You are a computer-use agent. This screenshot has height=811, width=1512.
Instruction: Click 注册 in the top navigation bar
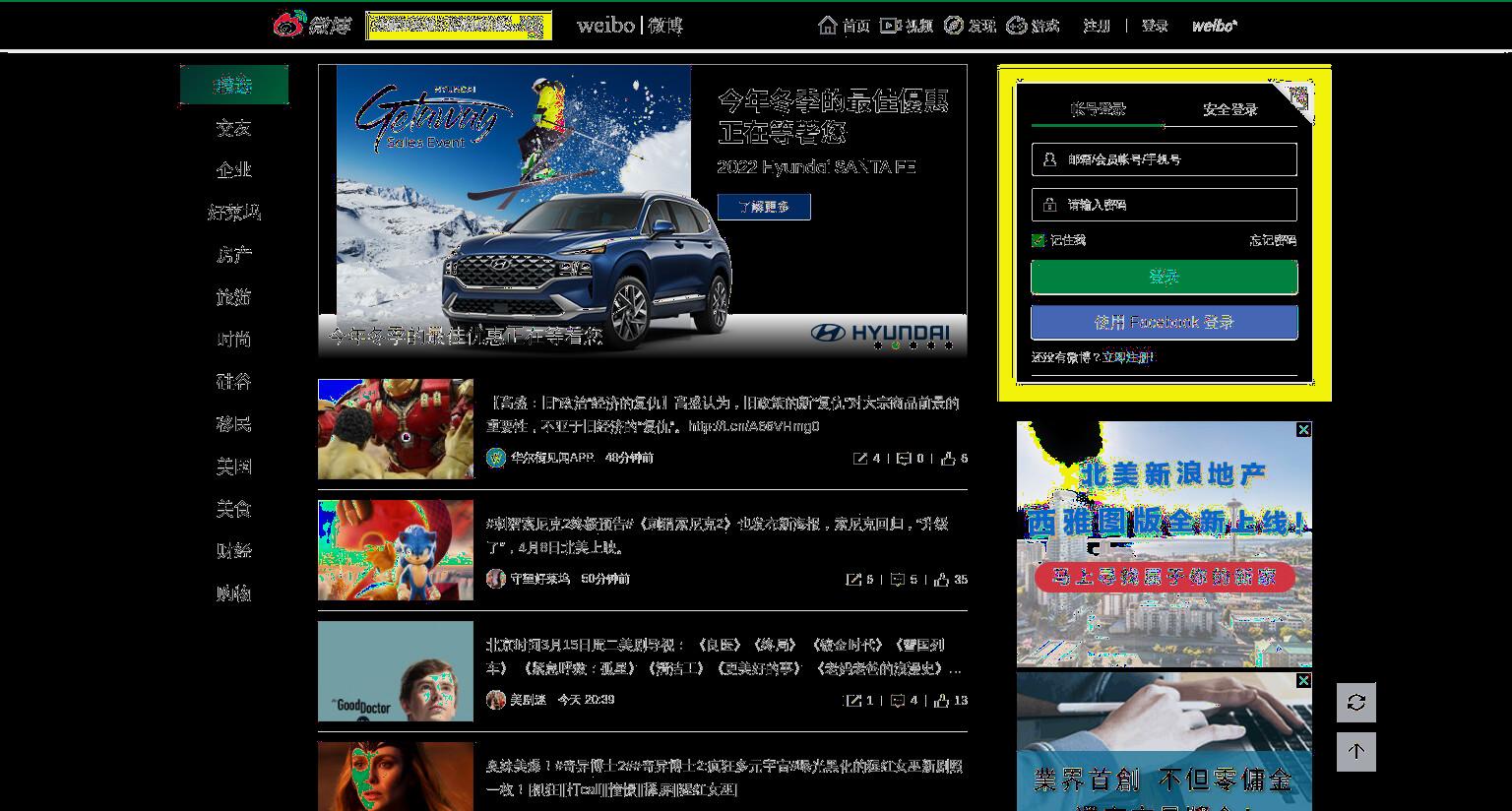(1097, 26)
